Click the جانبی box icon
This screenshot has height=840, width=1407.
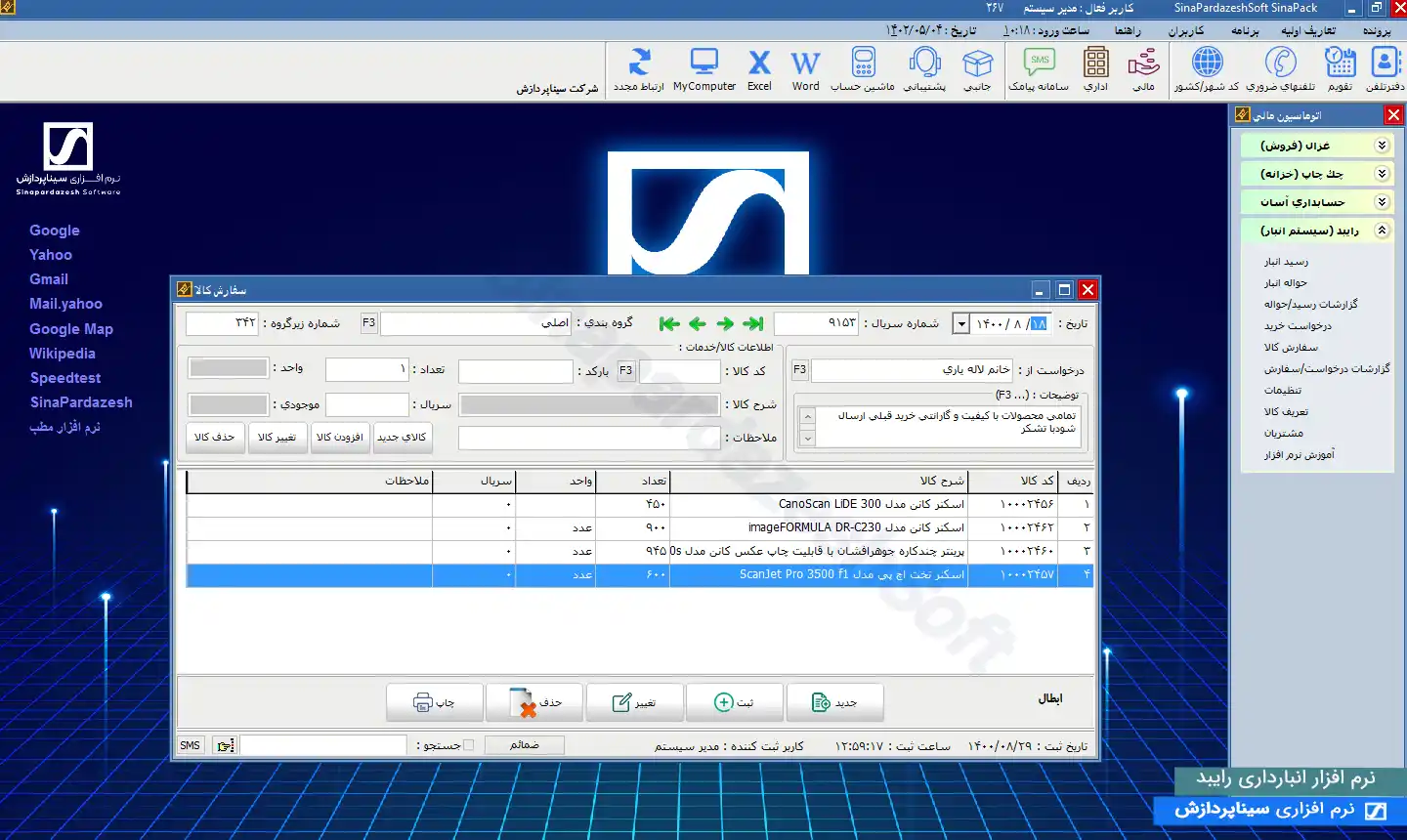977,68
